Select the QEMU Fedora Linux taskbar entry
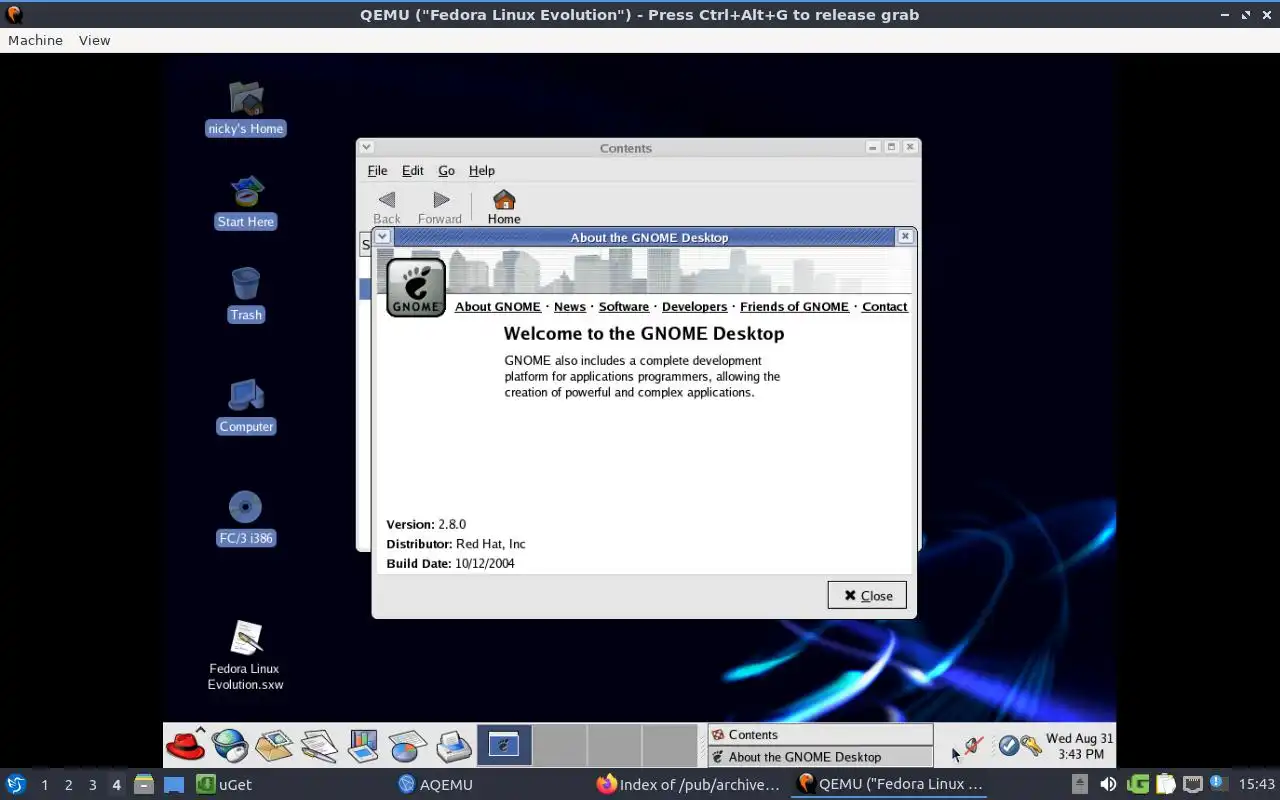 click(x=890, y=785)
